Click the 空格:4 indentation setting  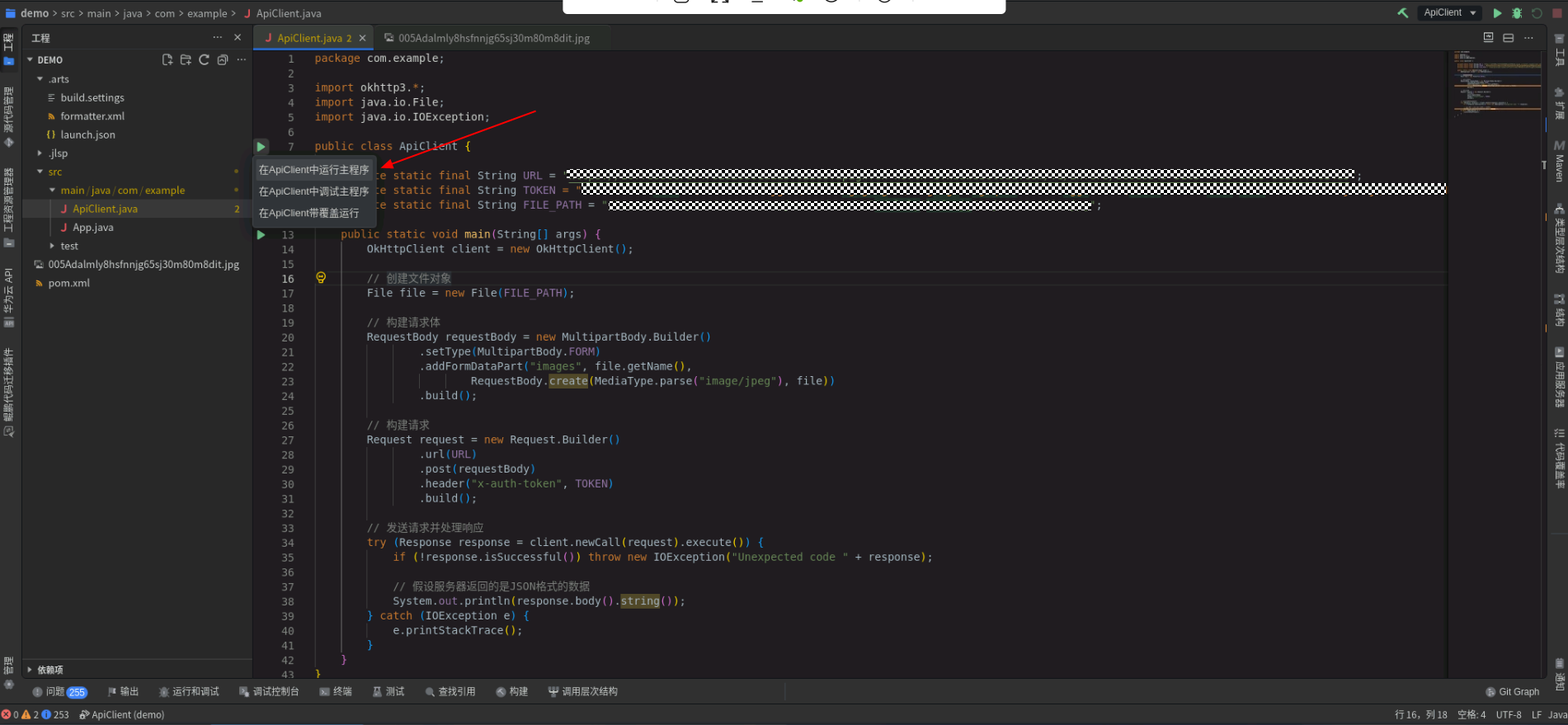tap(1471, 715)
